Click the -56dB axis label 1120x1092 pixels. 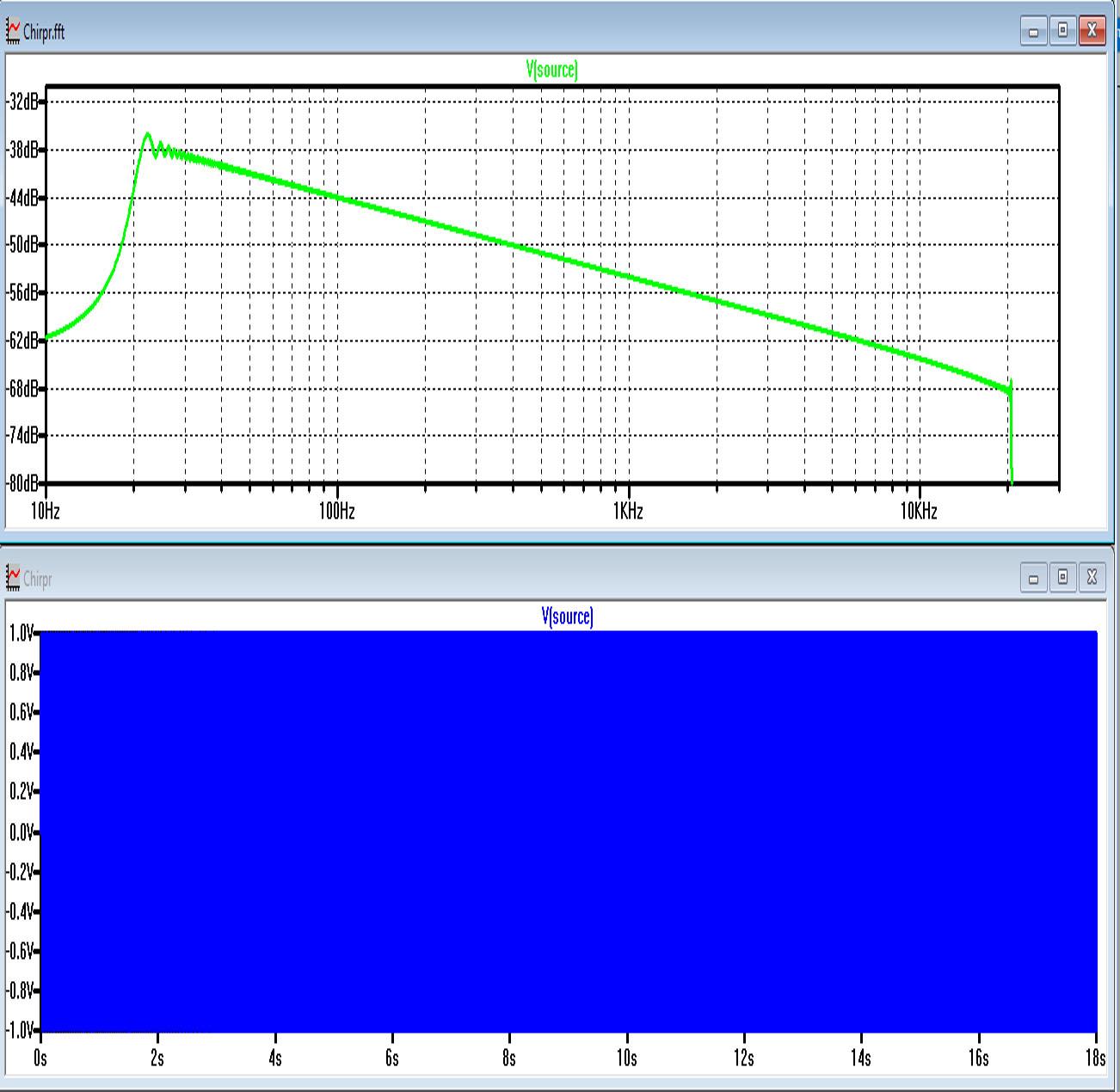(22, 293)
